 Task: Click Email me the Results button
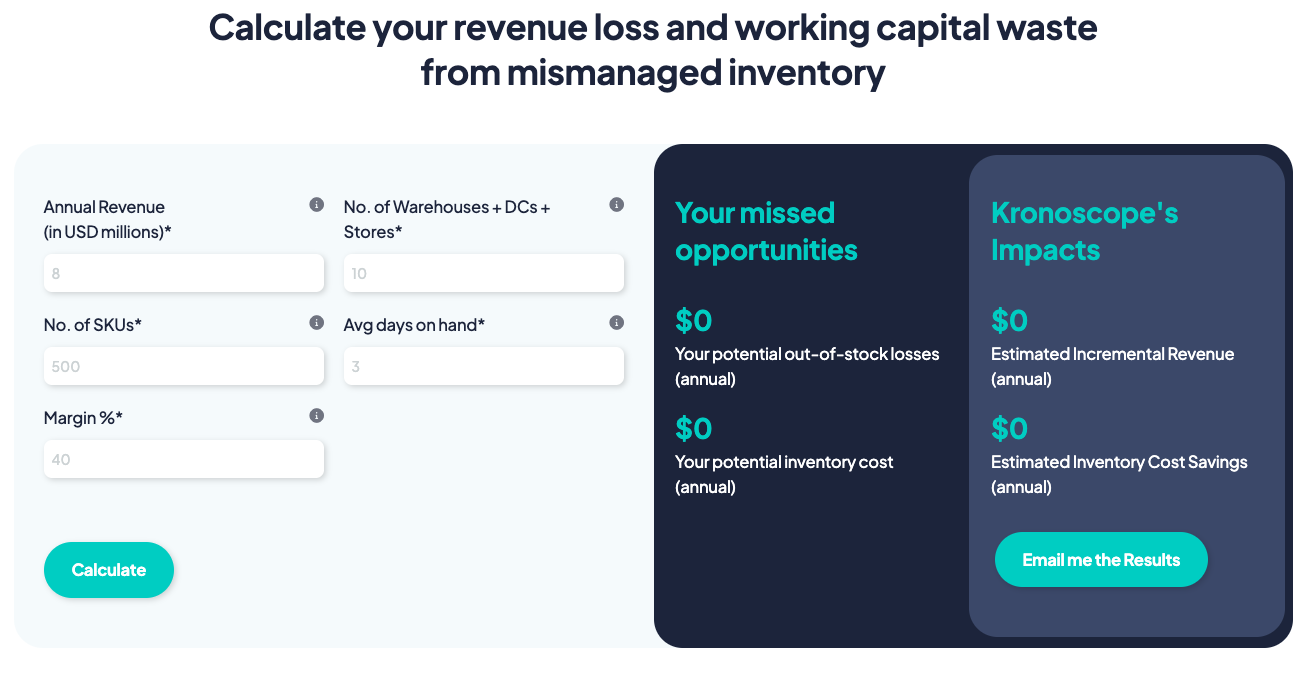point(1101,560)
